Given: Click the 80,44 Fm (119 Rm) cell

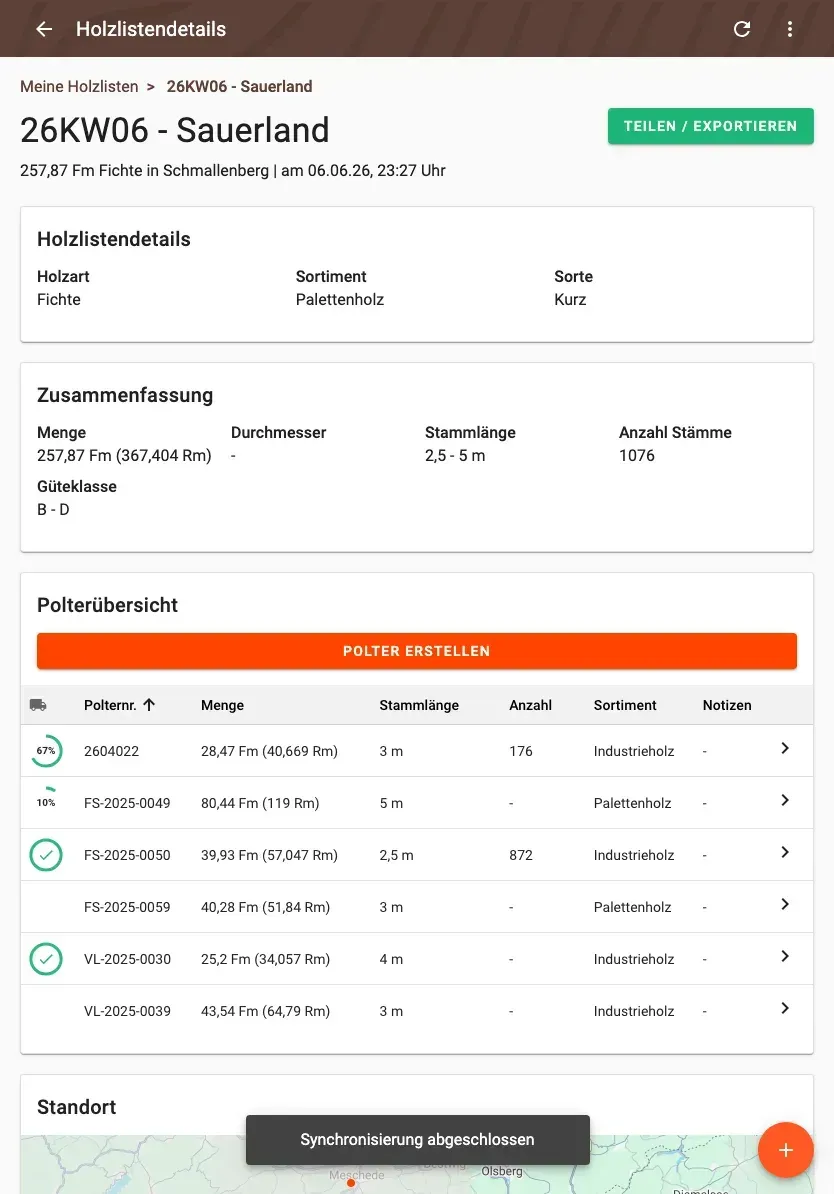Looking at the screenshot, I should [260, 803].
